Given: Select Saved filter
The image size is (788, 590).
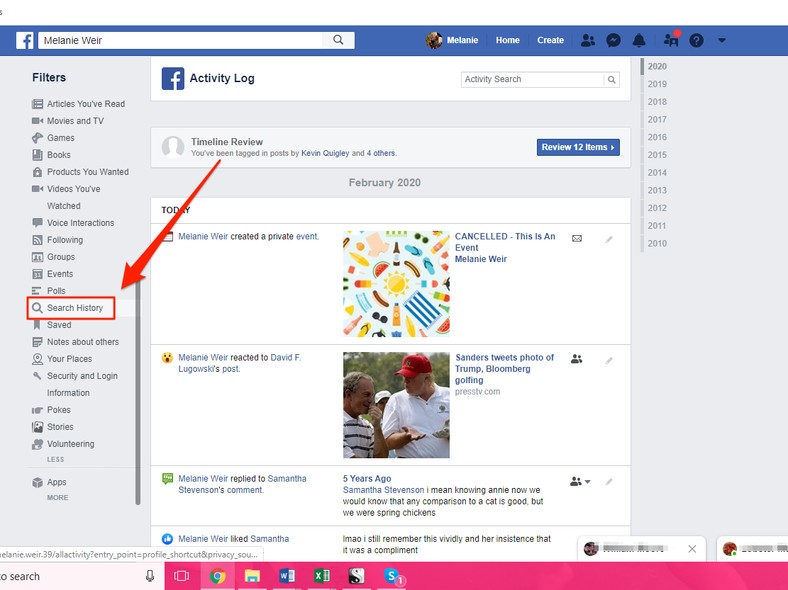Looking at the screenshot, I should coord(52,325).
